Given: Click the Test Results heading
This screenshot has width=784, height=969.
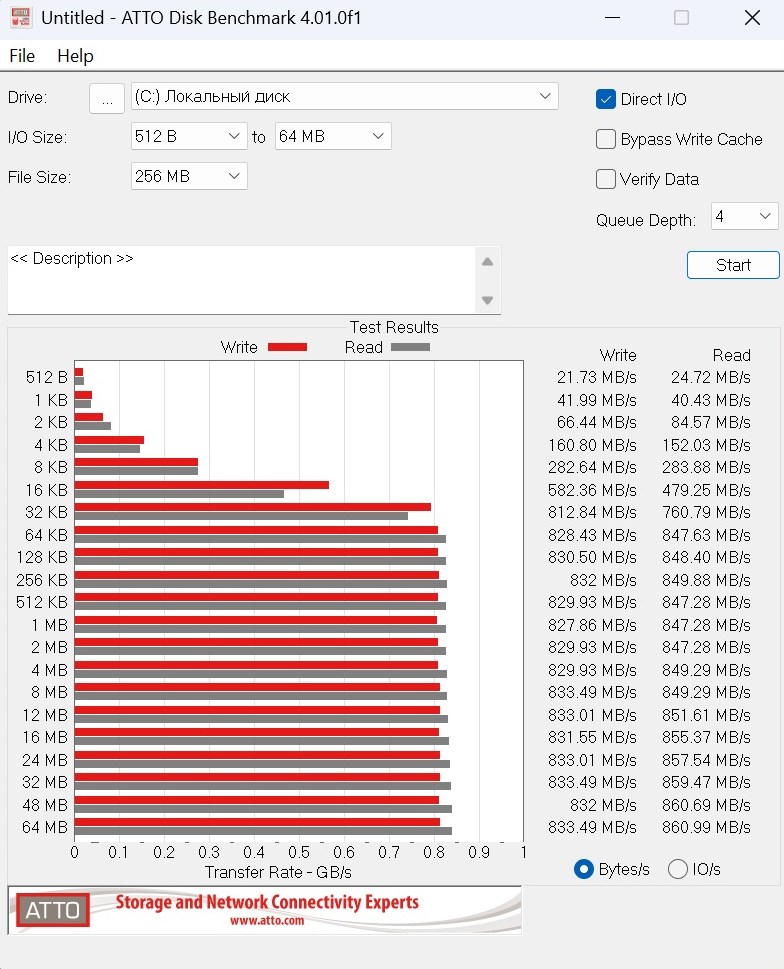Looking at the screenshot, I should click(394, 328).
